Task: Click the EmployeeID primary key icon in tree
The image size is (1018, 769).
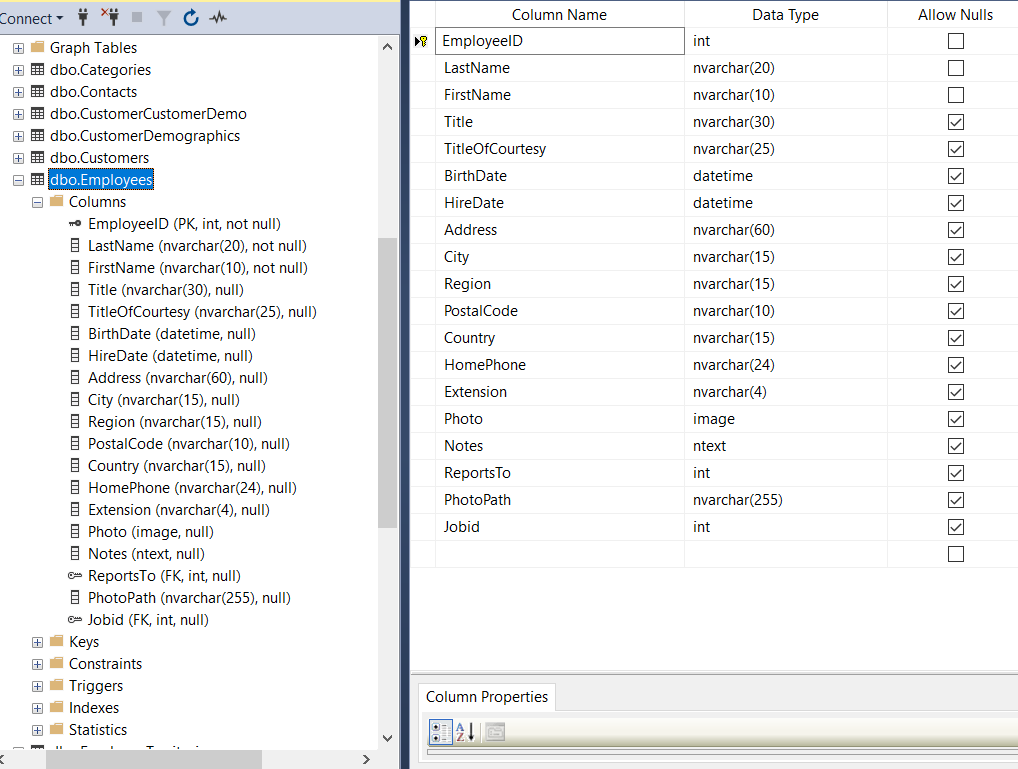Action: click(75, 224)
